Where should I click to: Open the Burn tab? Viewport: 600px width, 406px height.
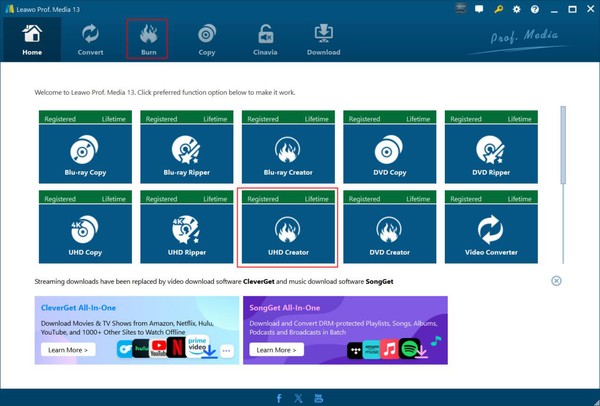tap(147, 39)
